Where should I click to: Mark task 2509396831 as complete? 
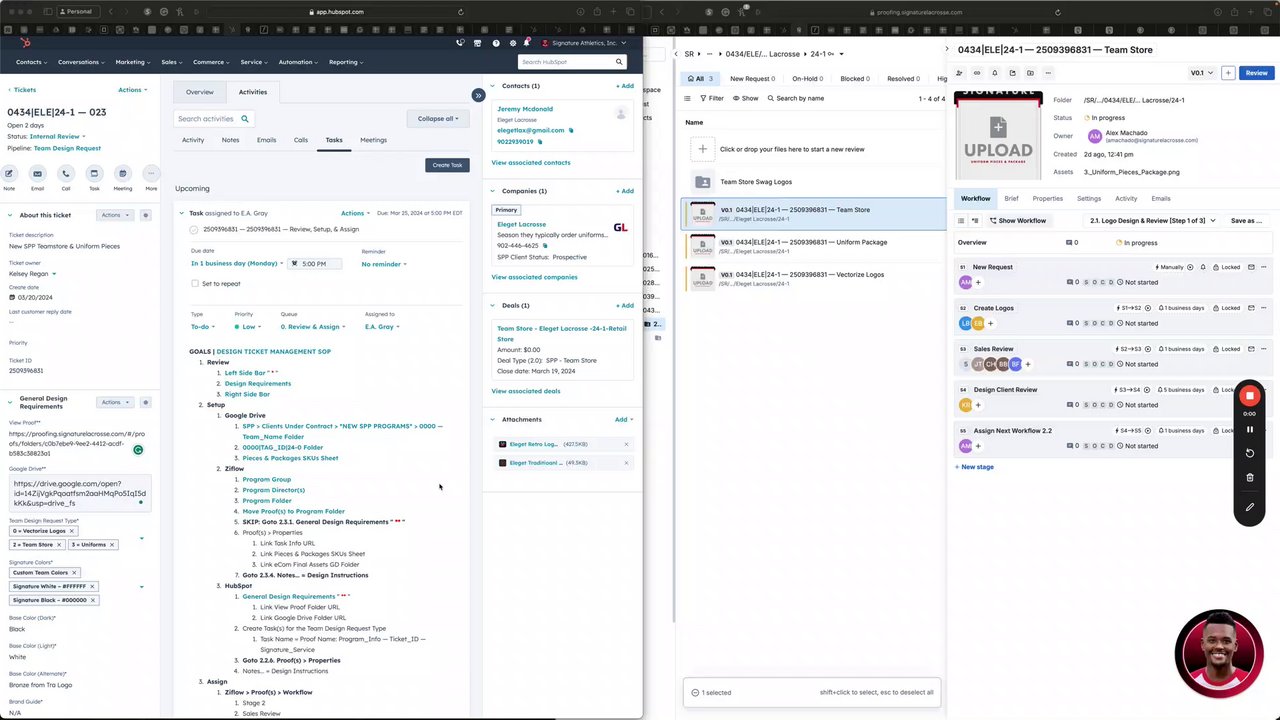[194, 230]
